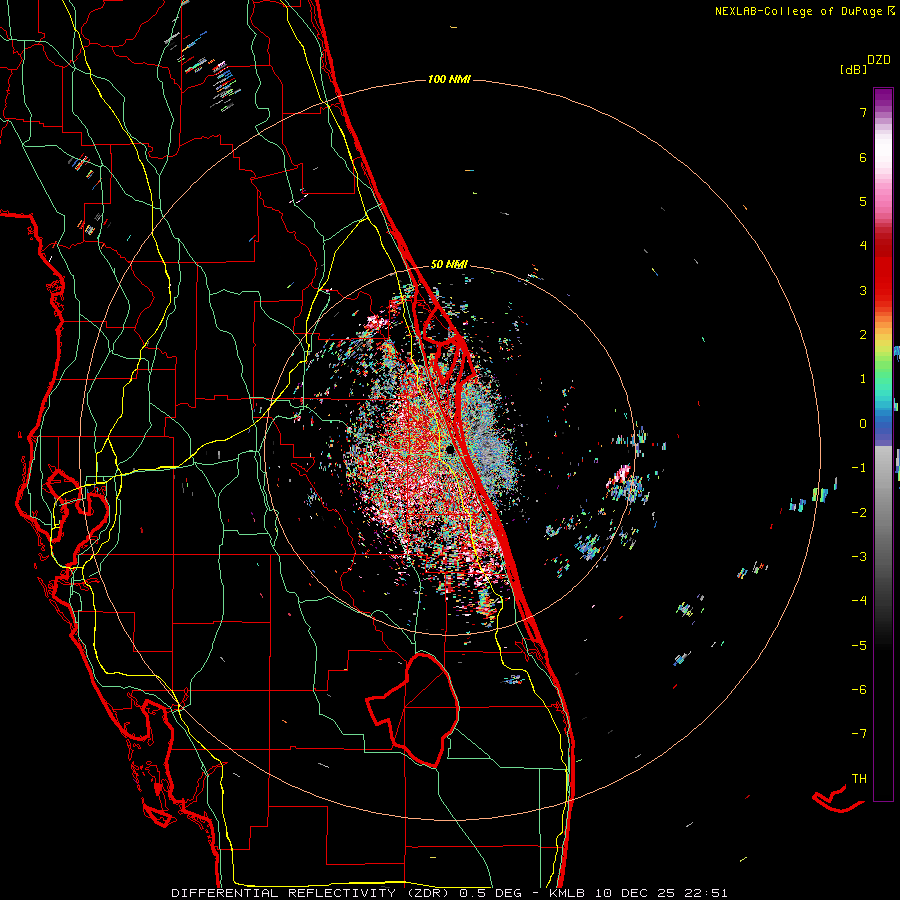Image resolution: width=900 pixels, height=900 pixels.
Task: Click the -7 value on color scale
Action: (859, 734)
